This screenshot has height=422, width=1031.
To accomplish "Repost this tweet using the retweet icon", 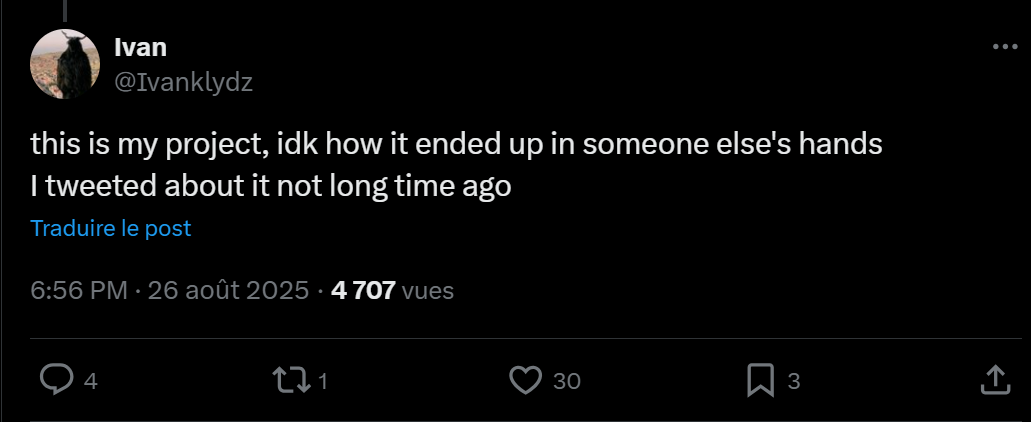I will click(x=290, y=379).
